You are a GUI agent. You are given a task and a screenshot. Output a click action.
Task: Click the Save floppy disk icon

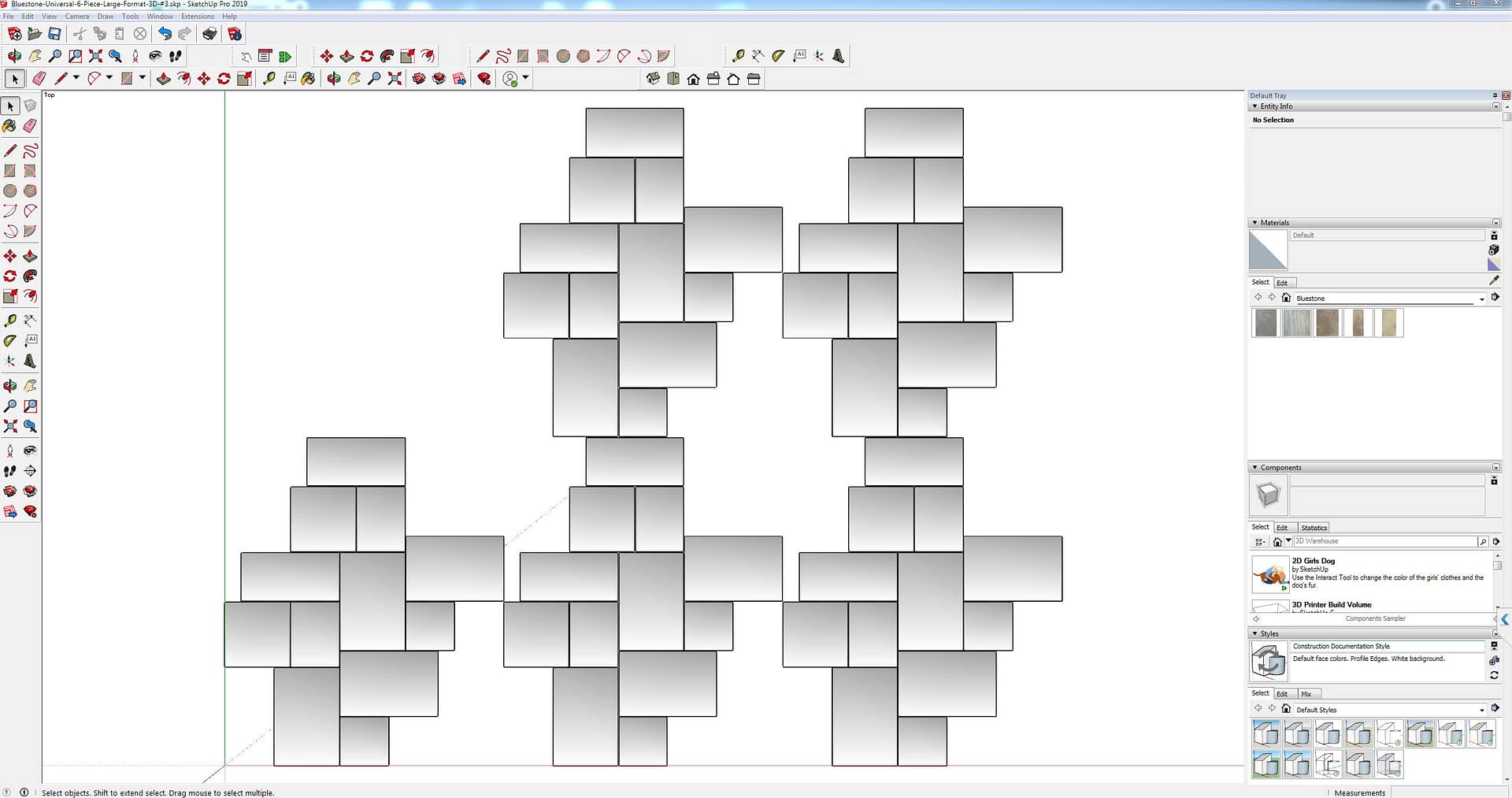54,34
